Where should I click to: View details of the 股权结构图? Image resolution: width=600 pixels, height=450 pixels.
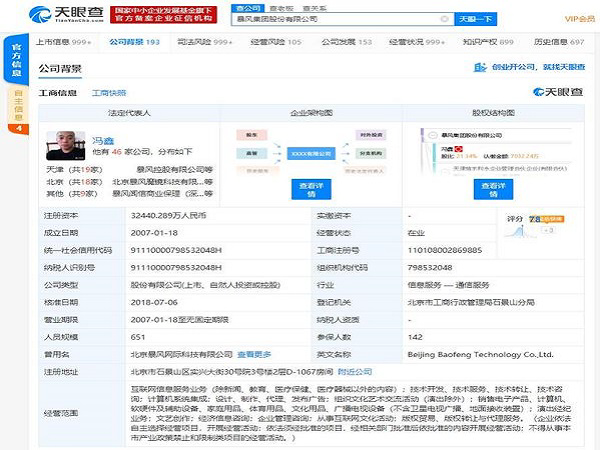(x=493, y=189)
